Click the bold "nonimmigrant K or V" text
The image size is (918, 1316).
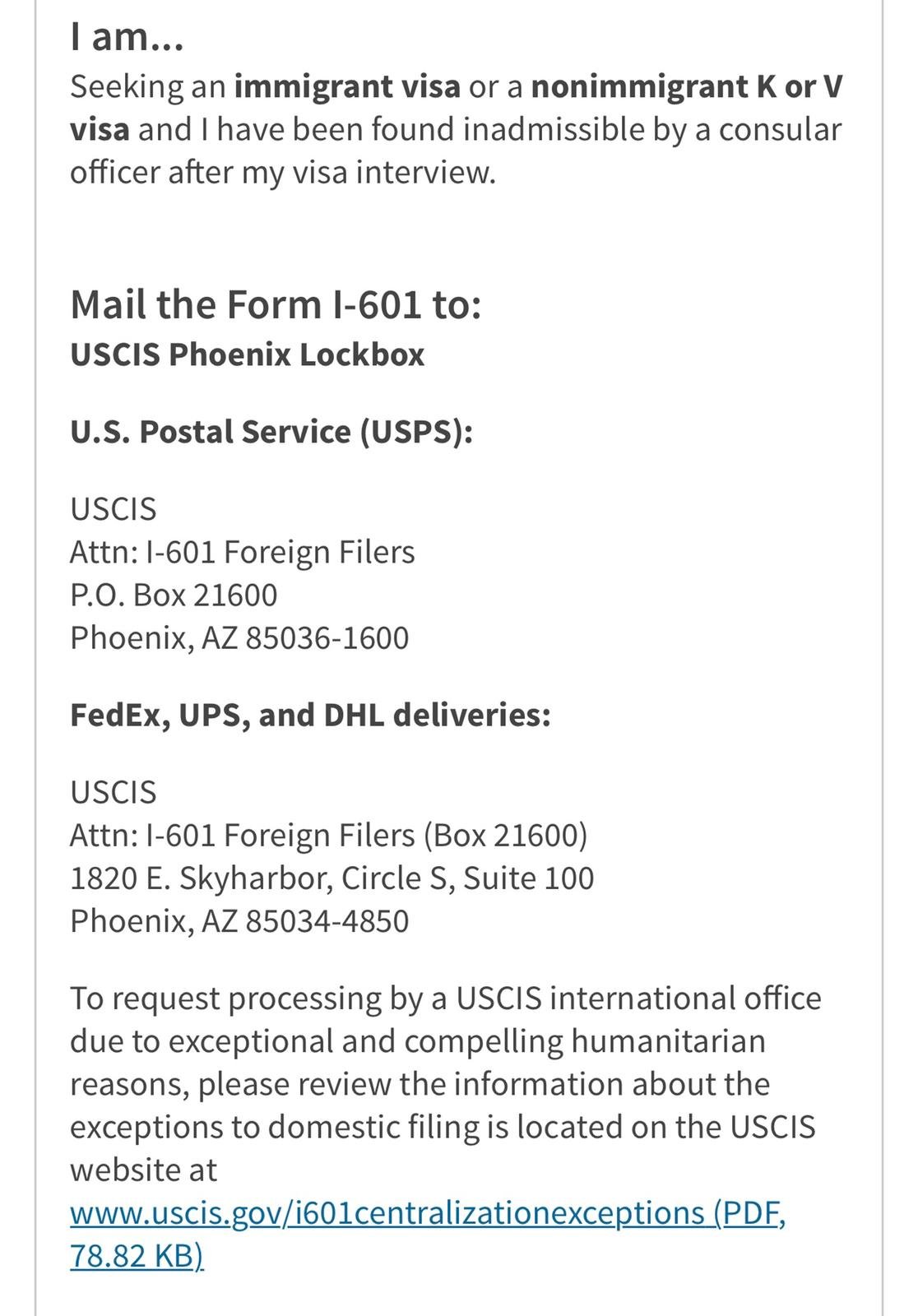tap(687, 86)
